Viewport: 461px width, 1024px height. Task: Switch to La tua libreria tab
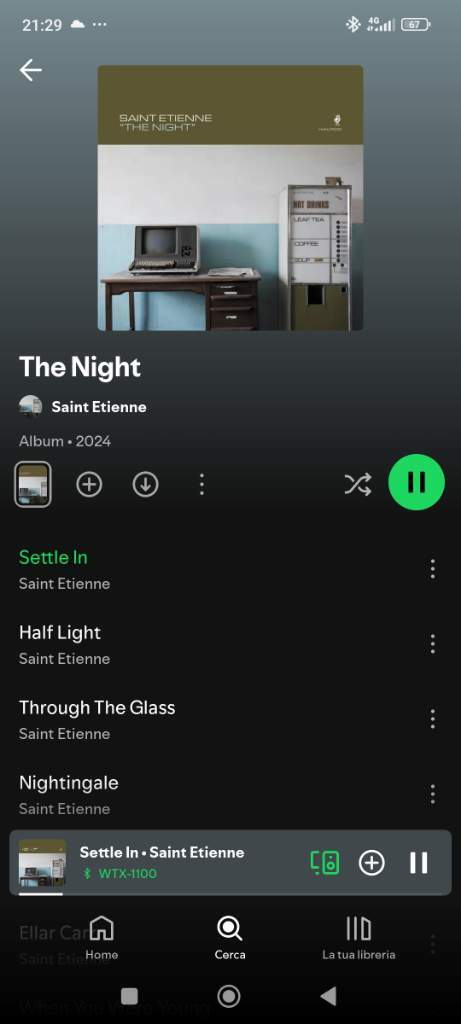coord(358,938)
